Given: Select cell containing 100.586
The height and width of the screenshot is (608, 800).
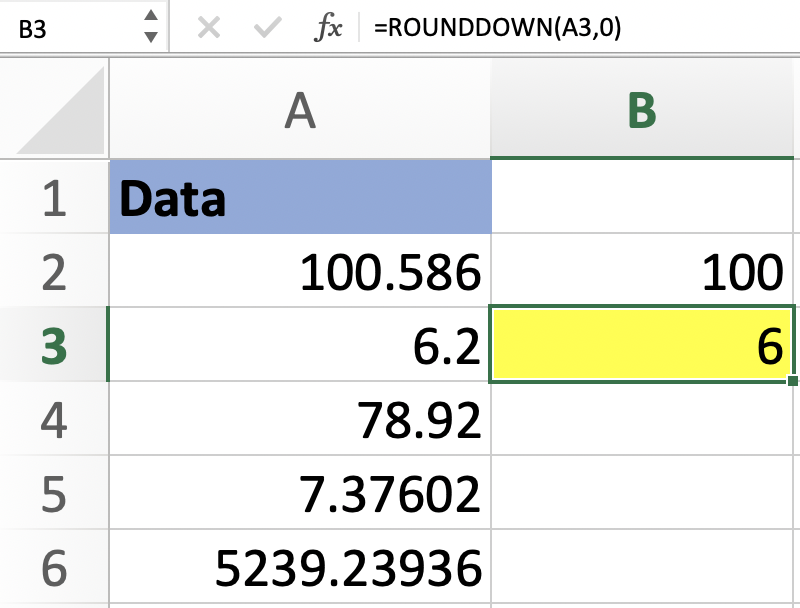Looking at the screenshot, I should tap(300, 271).
